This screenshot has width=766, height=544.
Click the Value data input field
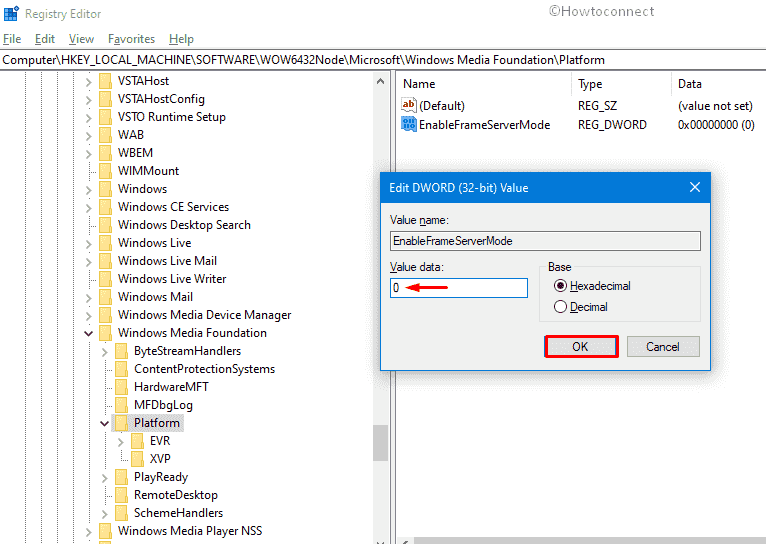(x=459, y=288)
